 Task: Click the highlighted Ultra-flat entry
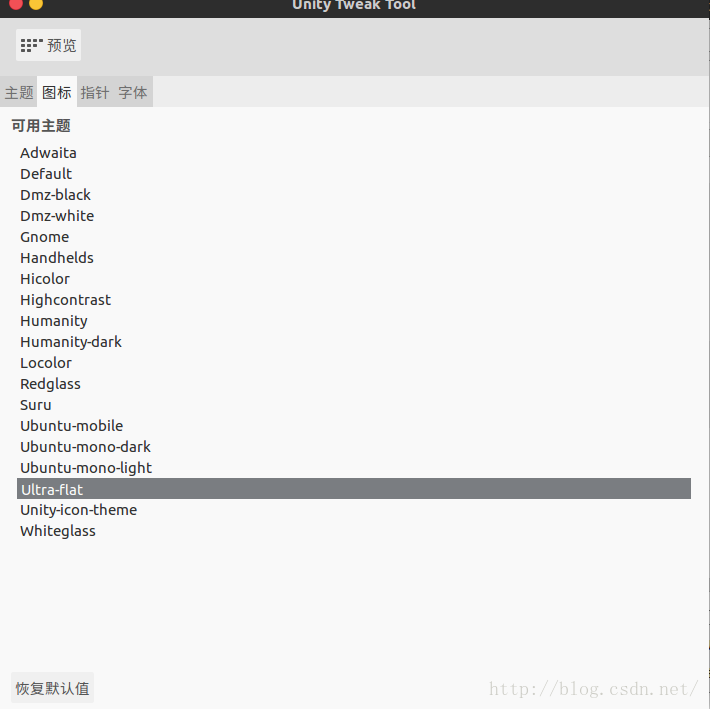354,489
